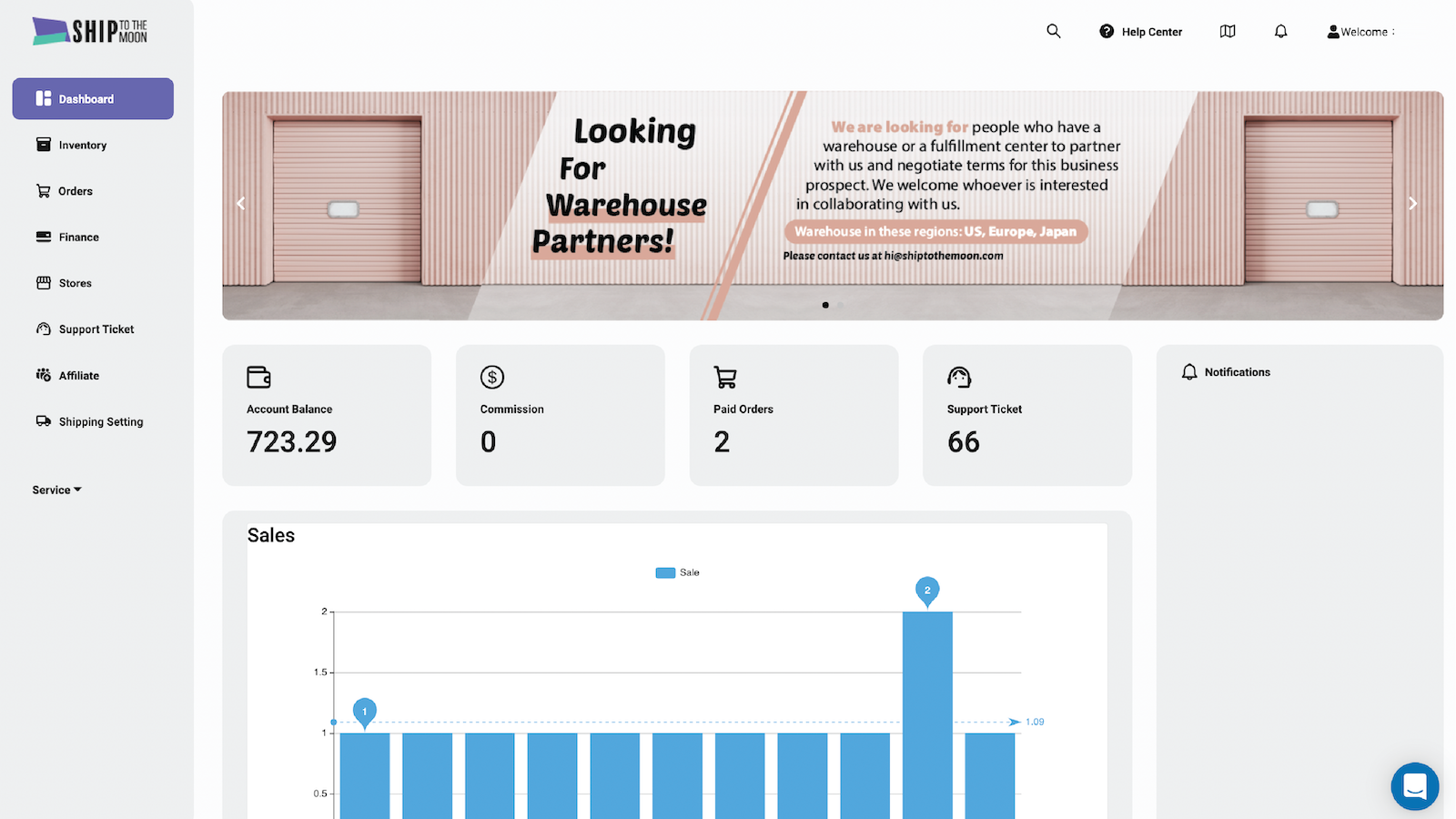
Task: Click the dollar icon on Commission card
Action: click(x=492, y=377)
